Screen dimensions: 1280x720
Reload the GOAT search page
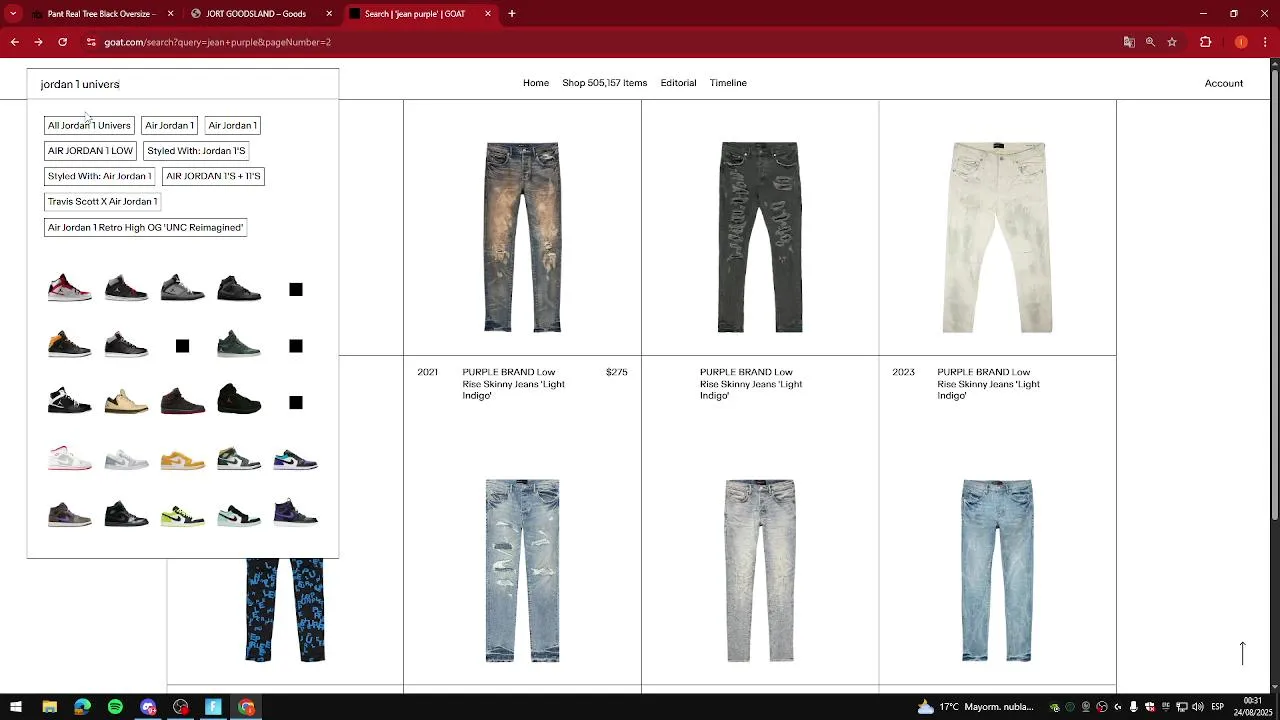(x=62, y=42)
